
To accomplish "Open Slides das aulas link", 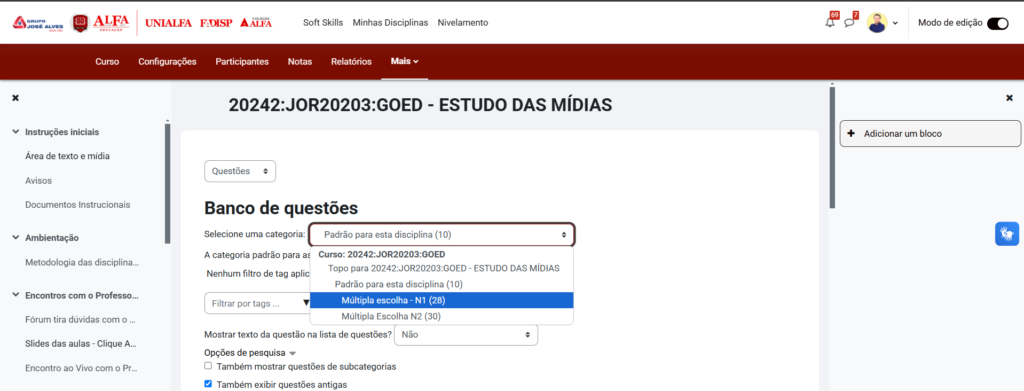I will (x=81, y=343).
